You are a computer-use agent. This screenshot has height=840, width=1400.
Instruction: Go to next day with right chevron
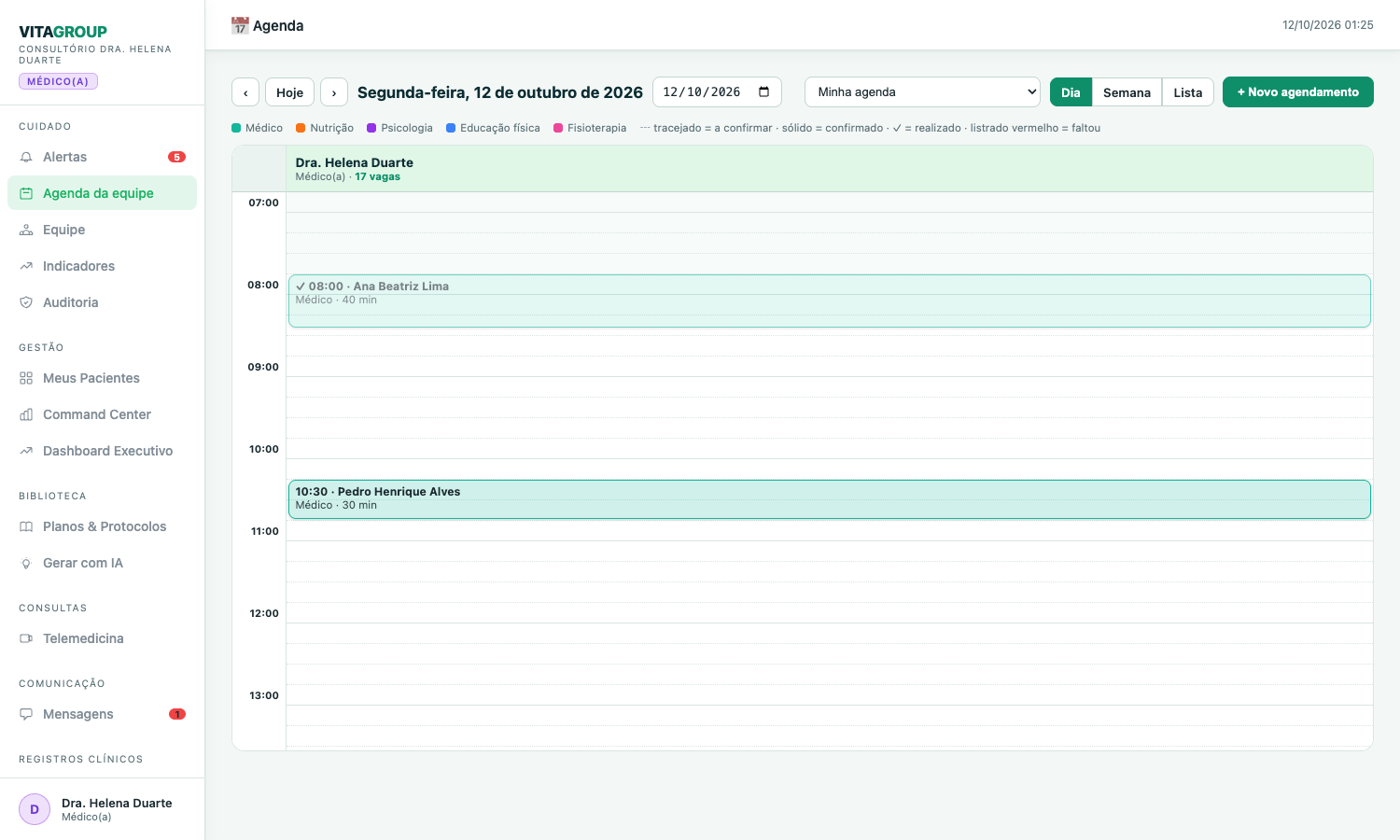pyautogui.click(x=334, y=92)
